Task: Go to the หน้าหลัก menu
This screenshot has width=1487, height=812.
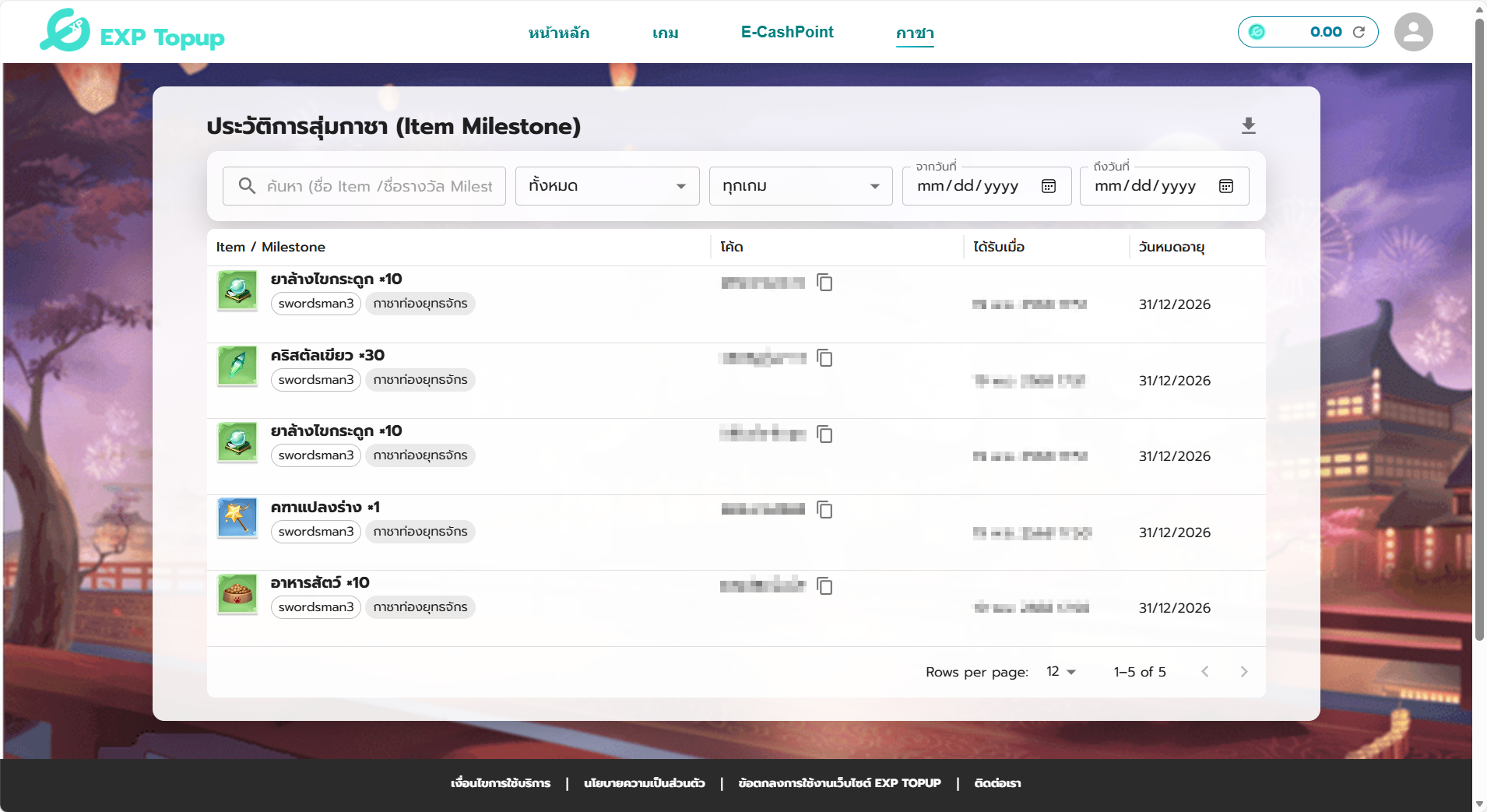Action: tap(558, 33)
